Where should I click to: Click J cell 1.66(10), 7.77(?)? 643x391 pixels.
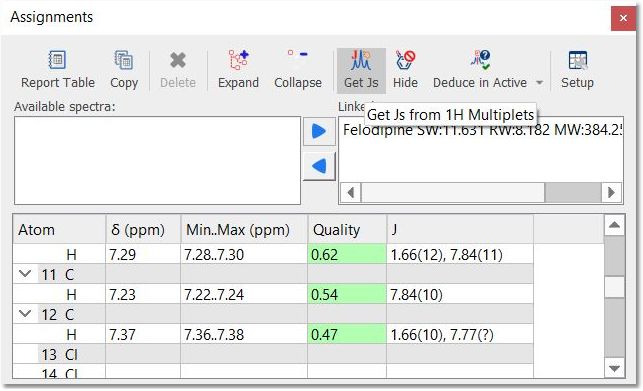point(460,334)
